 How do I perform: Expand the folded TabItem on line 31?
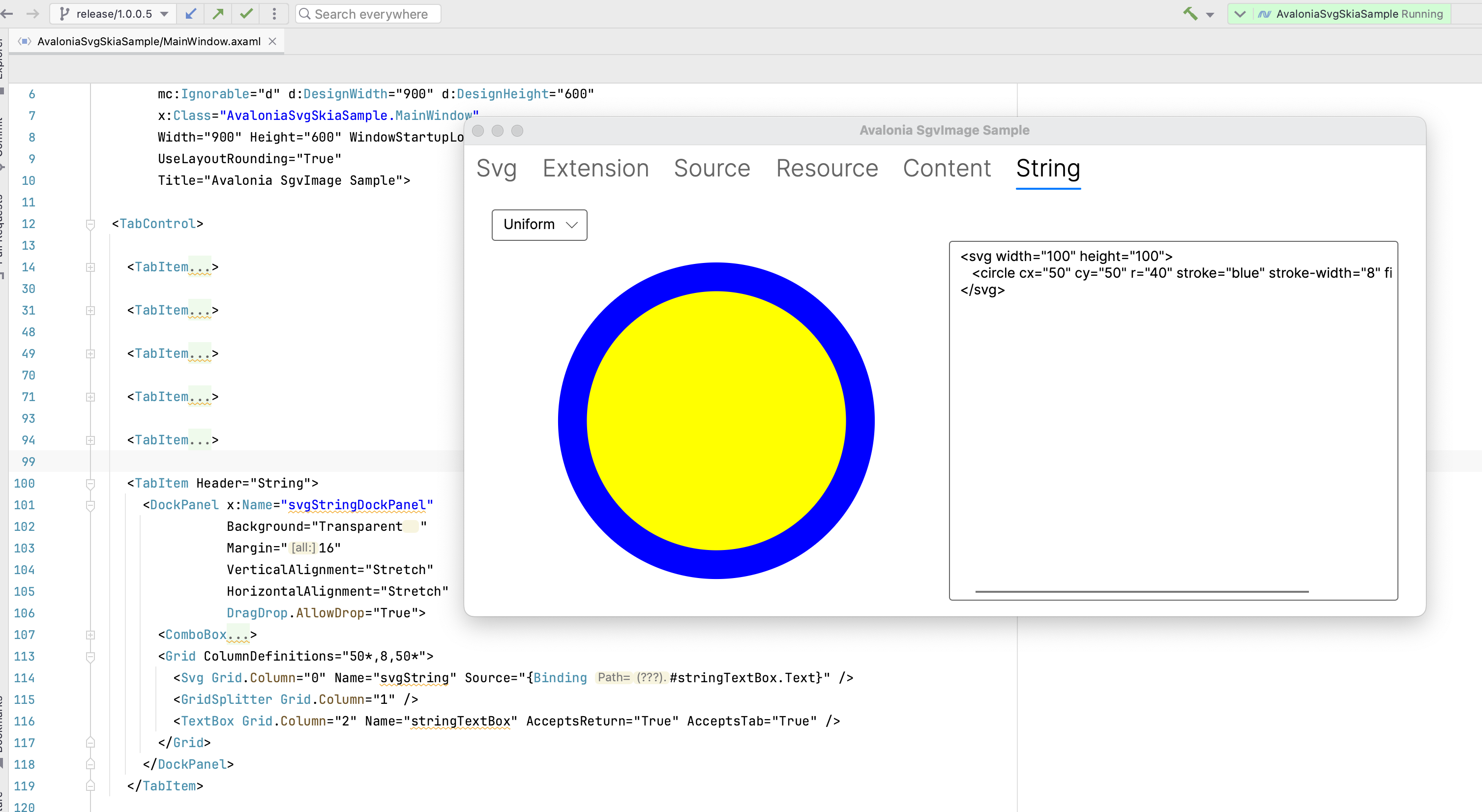(x=90, y=311)
